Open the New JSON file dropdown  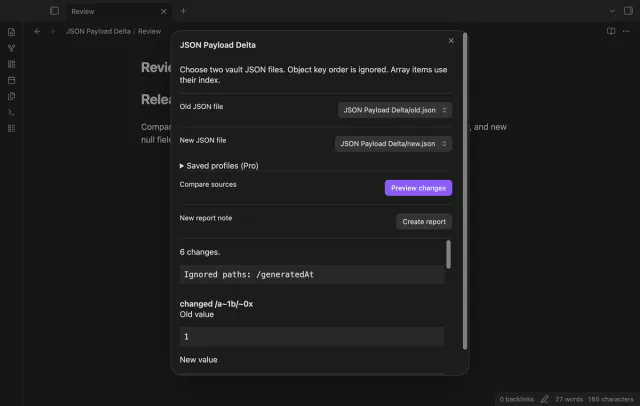point(393,144)
